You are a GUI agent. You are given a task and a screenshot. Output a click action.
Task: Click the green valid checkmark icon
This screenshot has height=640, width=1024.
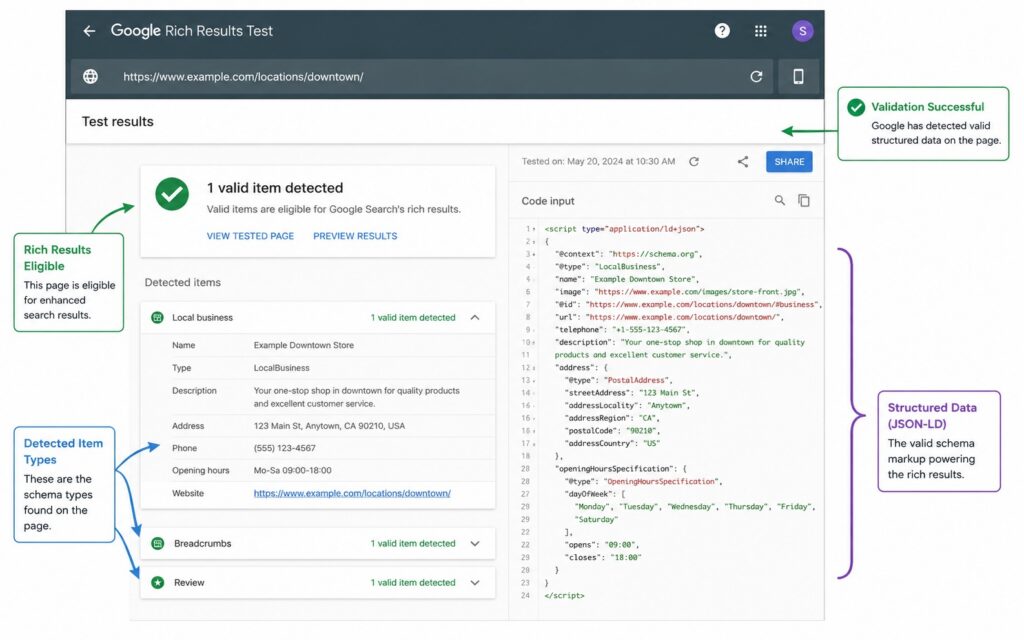coord(172,194)
